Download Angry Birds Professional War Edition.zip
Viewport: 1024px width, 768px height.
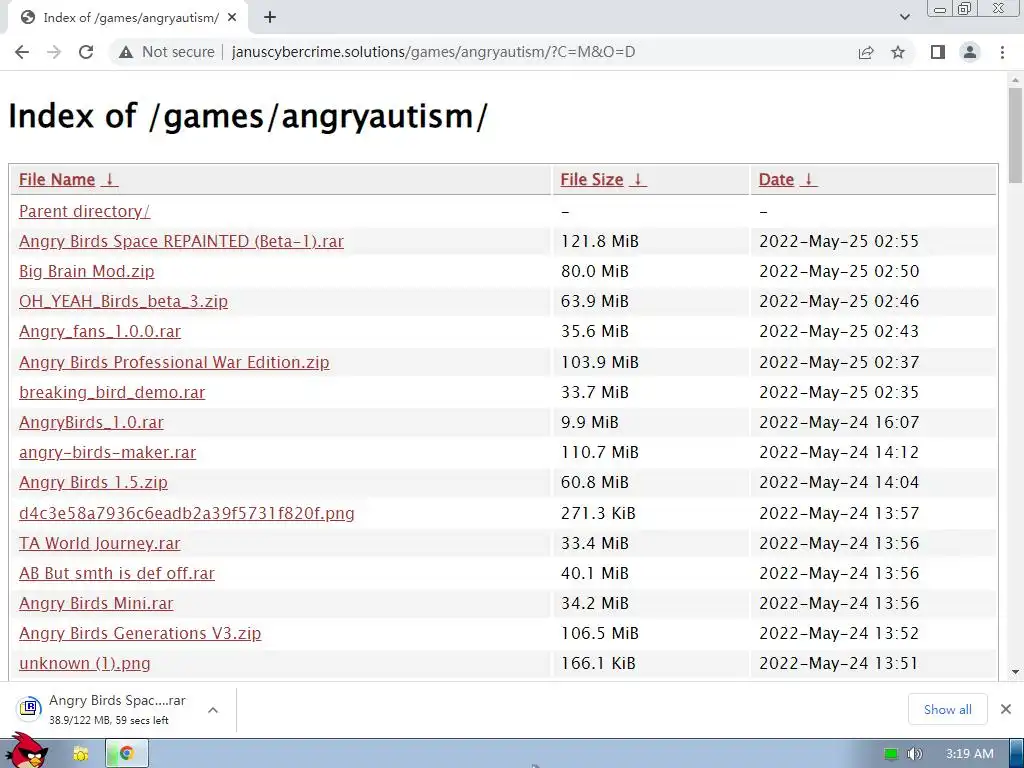pos(174,362)
